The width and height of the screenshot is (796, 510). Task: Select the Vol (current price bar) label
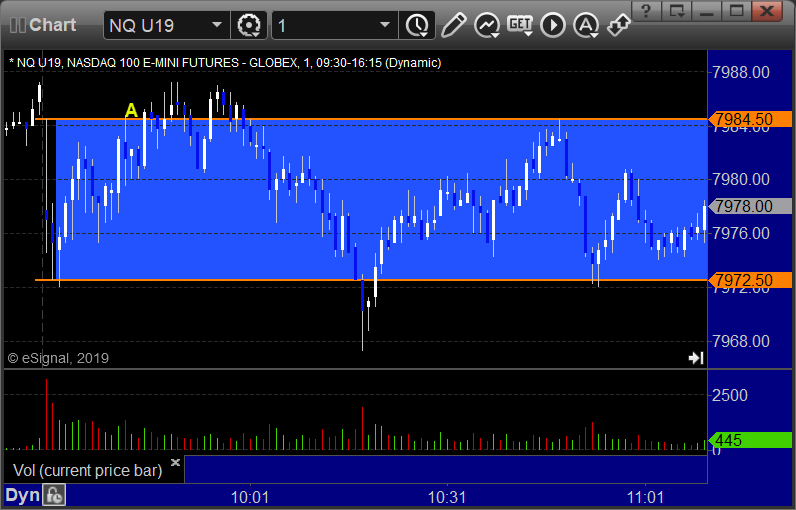87,470
